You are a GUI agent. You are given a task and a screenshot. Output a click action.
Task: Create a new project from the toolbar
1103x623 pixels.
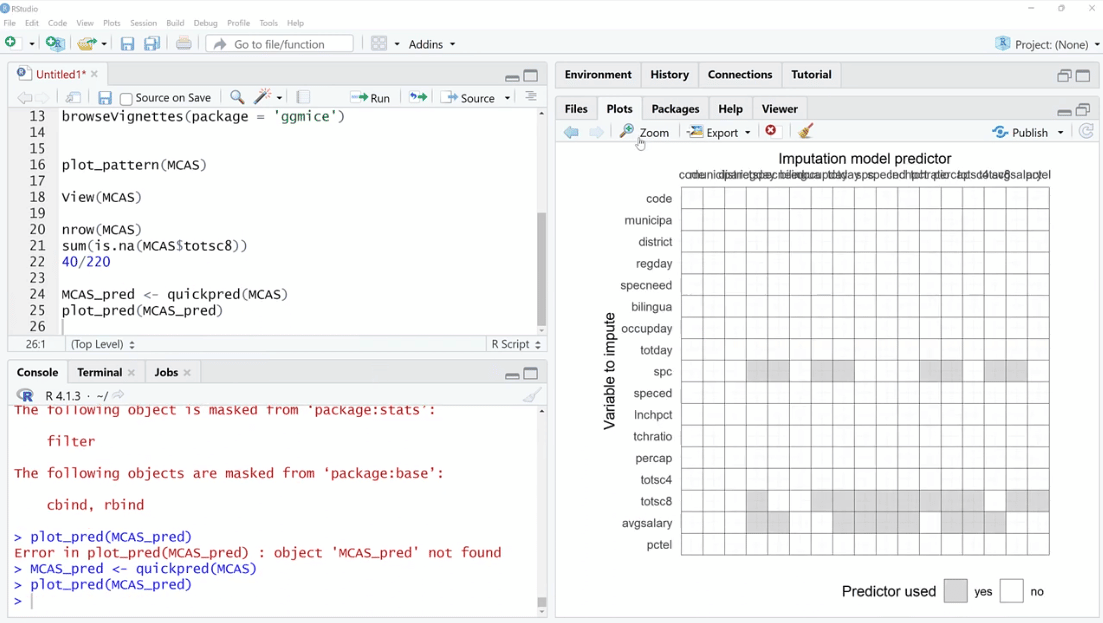[x=54, y=44]
